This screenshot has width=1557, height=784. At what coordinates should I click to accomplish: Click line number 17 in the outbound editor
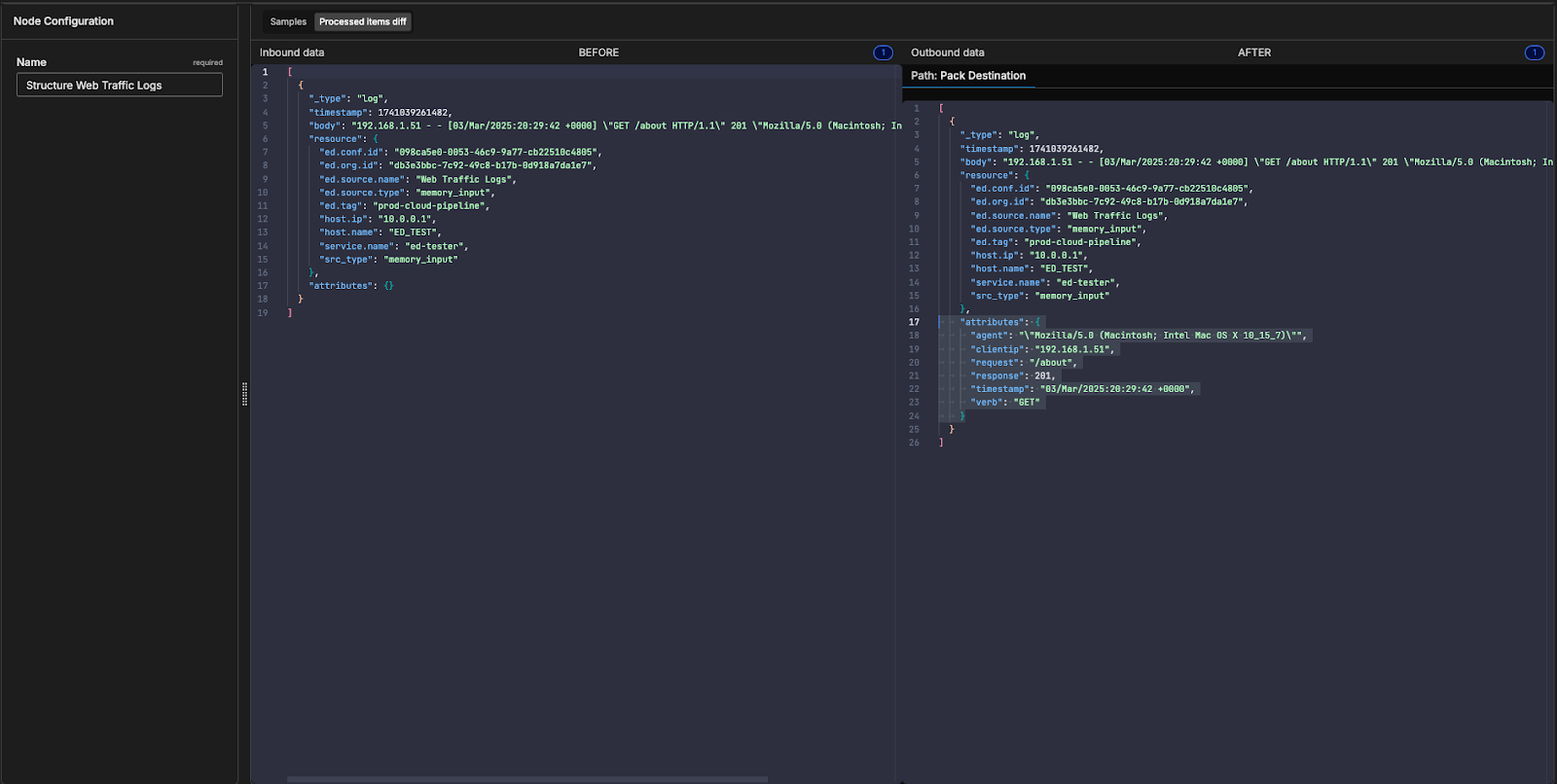pyautogui.click(x=914, y=322)
